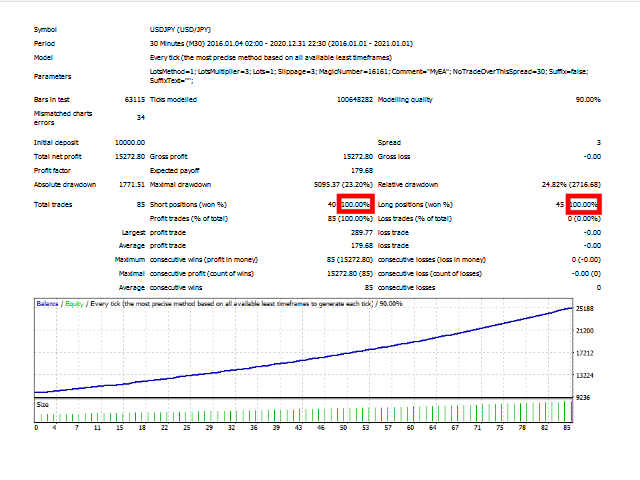The height and width of the screenshot is (480, 640).
Task: Click the chart y-axis label 17212
Action: tap(584, 353)
